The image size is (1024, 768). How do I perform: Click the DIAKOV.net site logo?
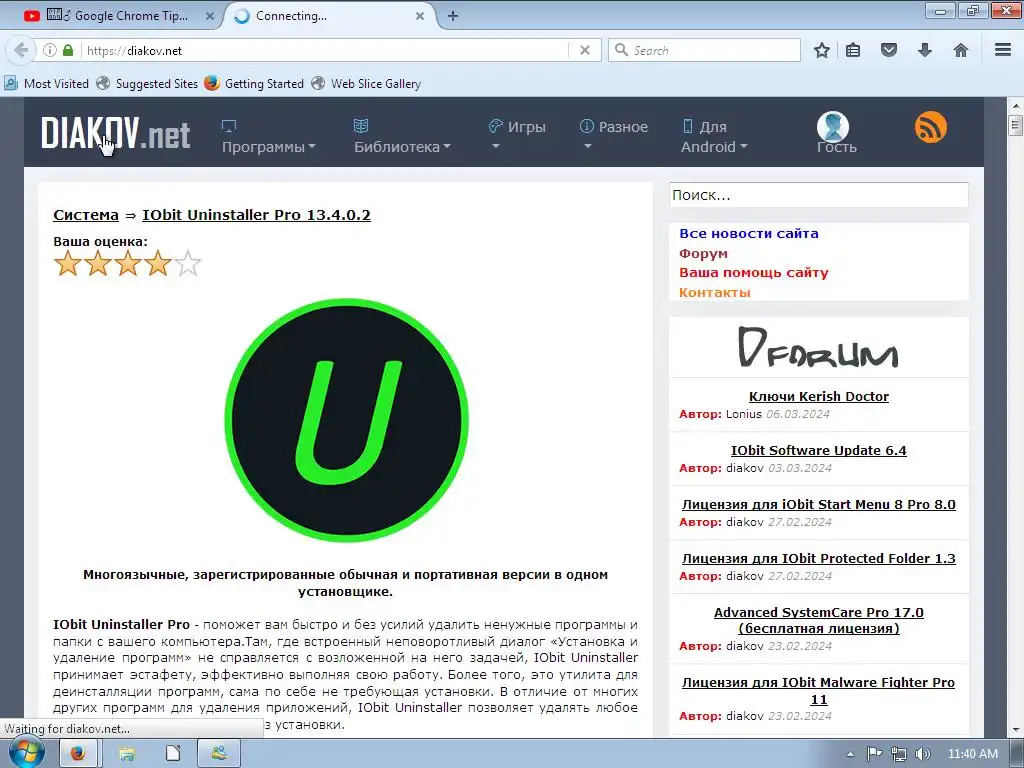click(x=116, y=134)
